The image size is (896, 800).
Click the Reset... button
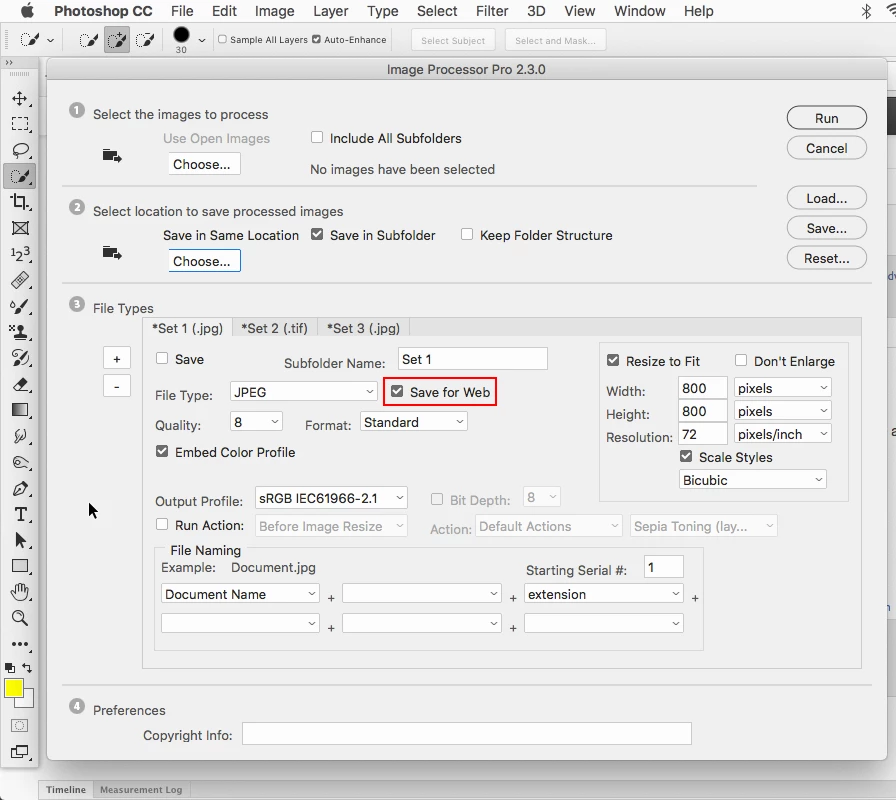[x=827, y=258]
